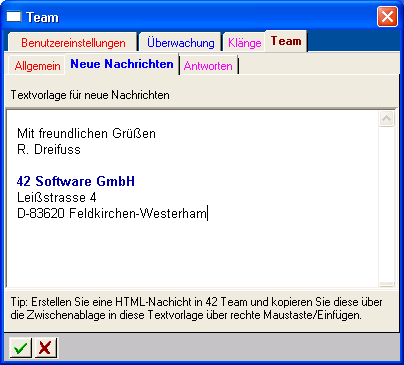
Task: Click the Team window title bar icon
Action: (x=14, y=17)
